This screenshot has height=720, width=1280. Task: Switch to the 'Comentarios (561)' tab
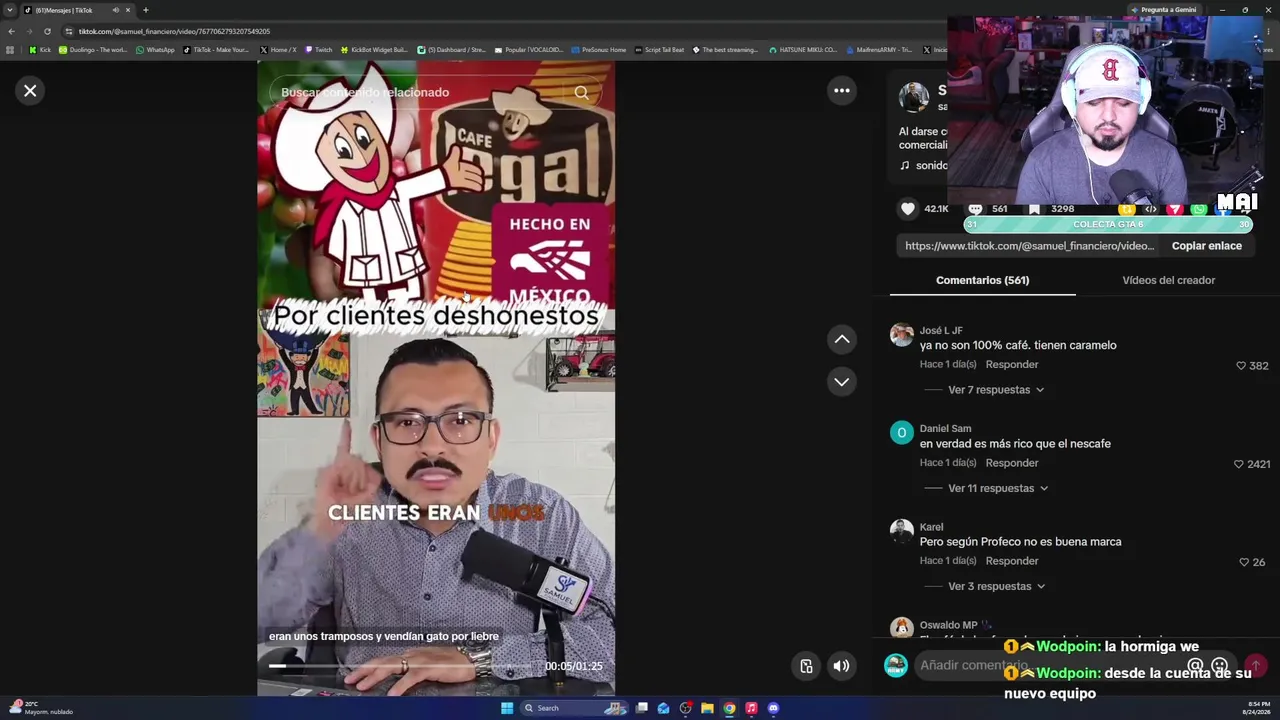[x=982, y=280]
